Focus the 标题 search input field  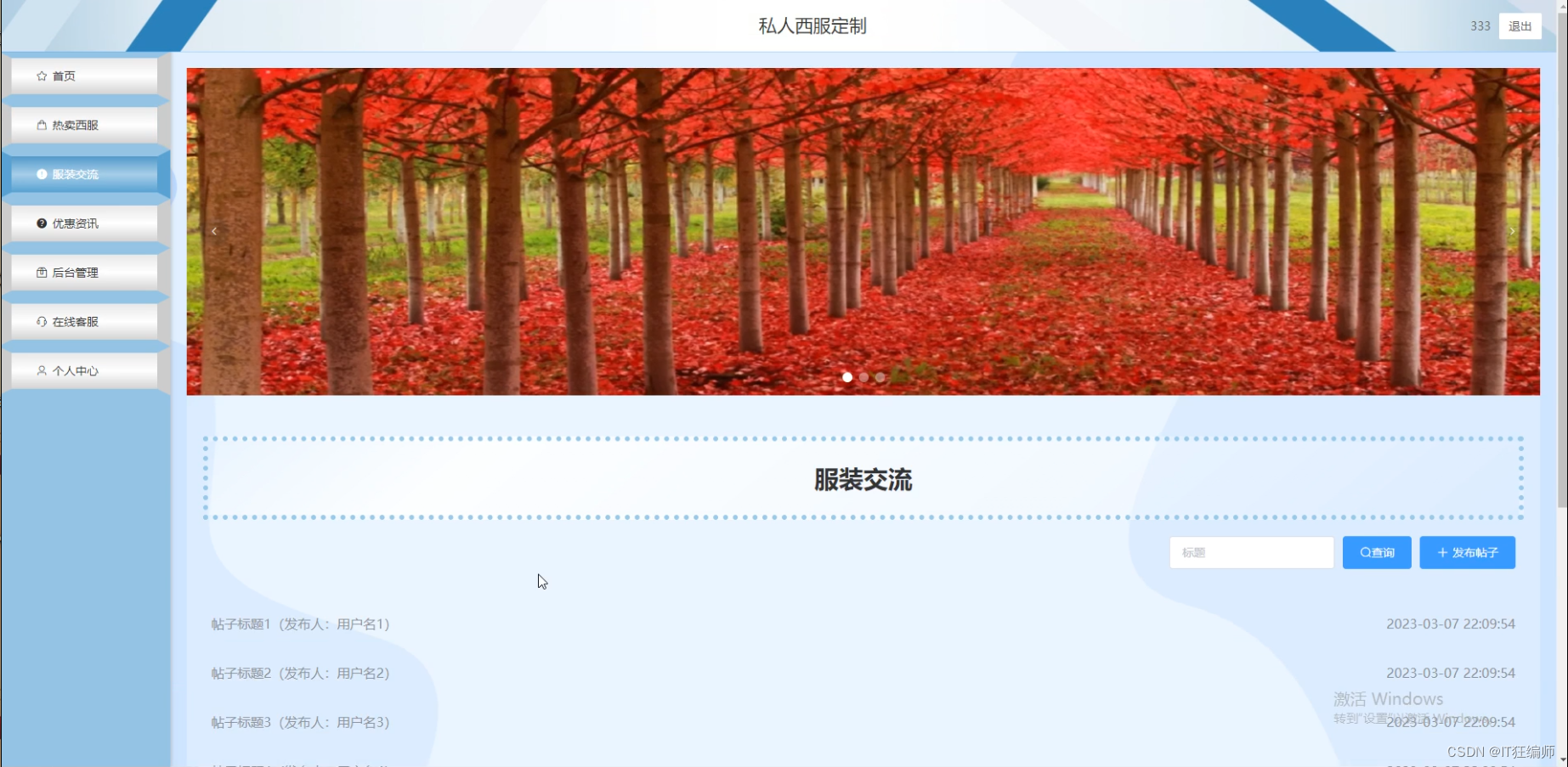click(x=1252, y=552)
